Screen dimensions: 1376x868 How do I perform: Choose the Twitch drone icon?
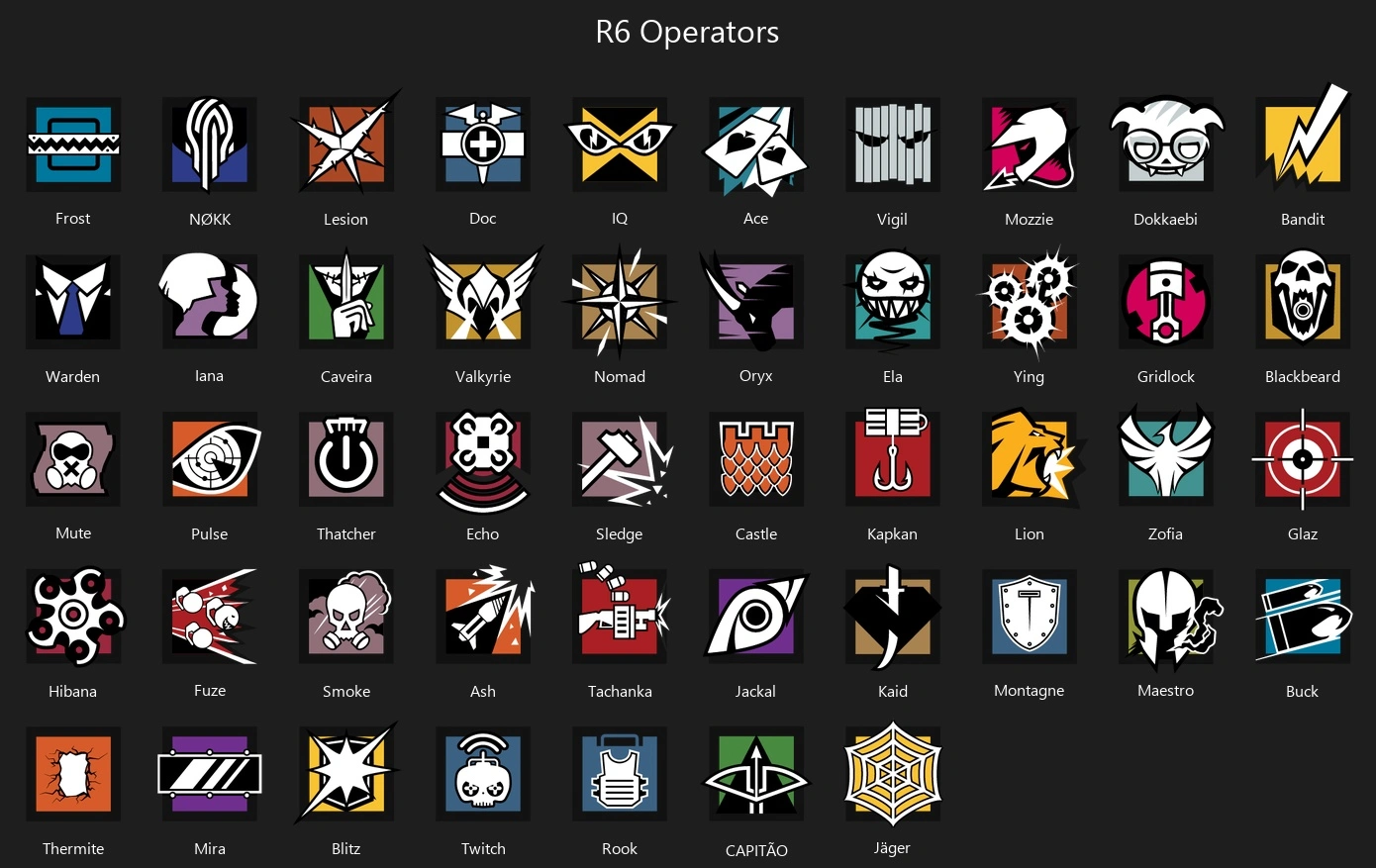tap(483, 774)
